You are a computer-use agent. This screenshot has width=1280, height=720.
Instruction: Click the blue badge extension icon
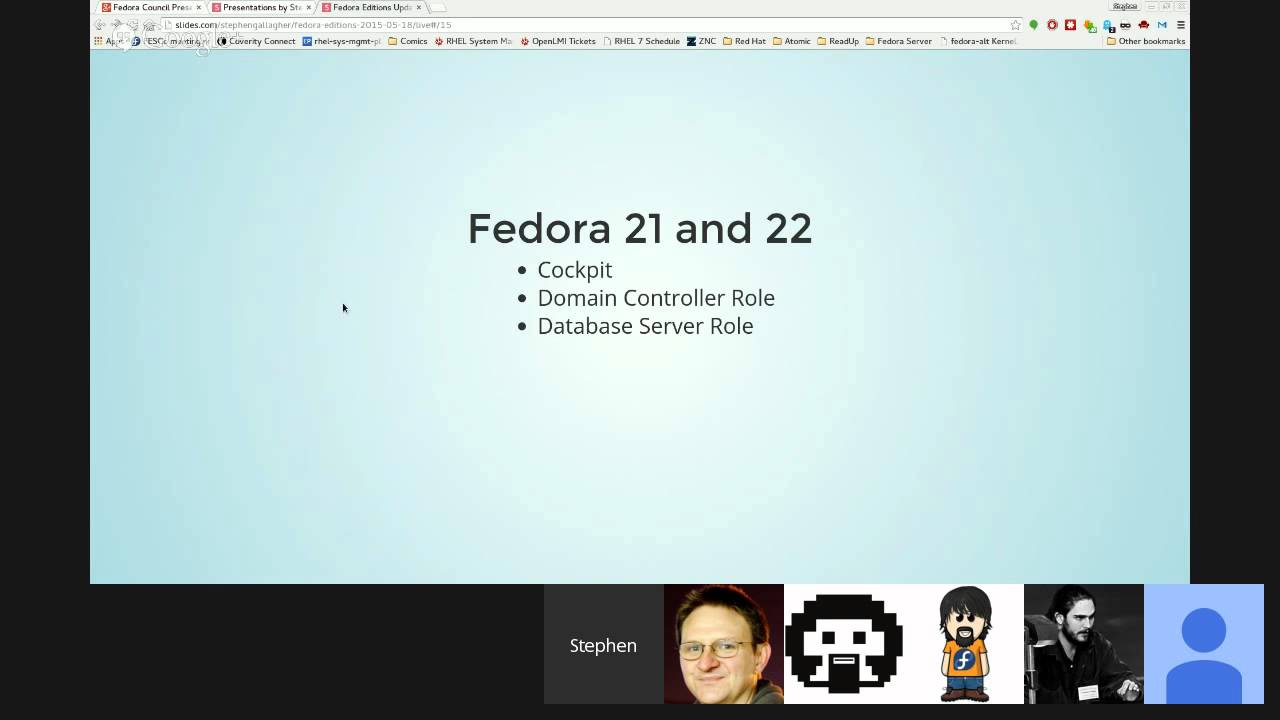point(1108,26)
